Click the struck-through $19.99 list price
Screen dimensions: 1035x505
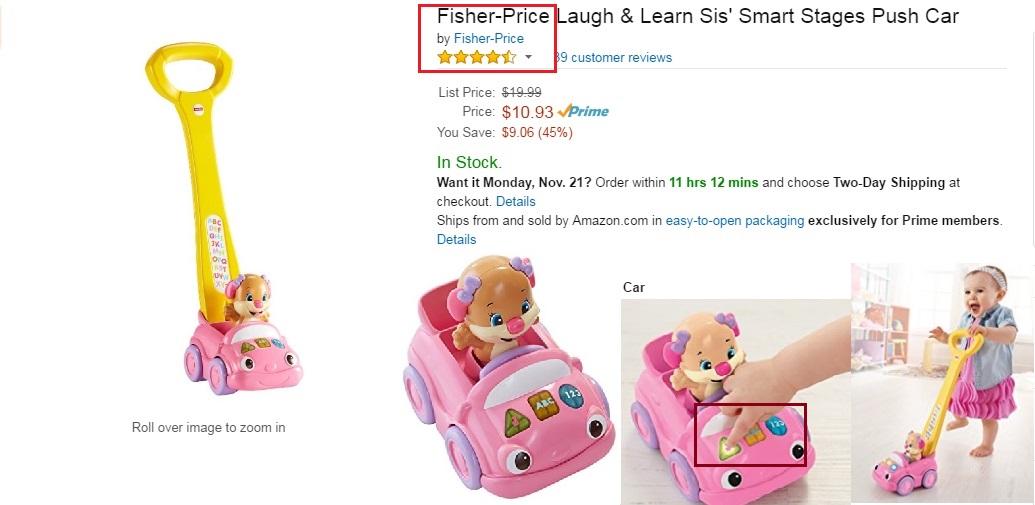521,92
